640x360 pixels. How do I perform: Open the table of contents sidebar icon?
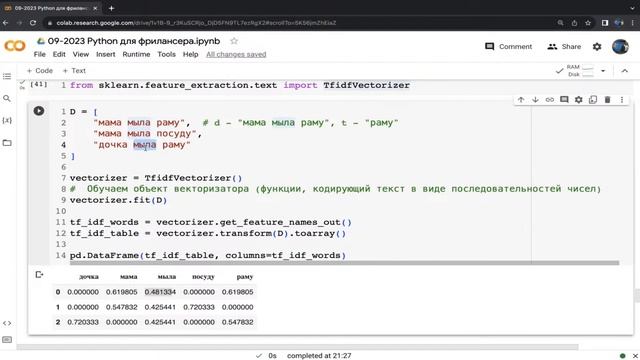coord(7,76)
